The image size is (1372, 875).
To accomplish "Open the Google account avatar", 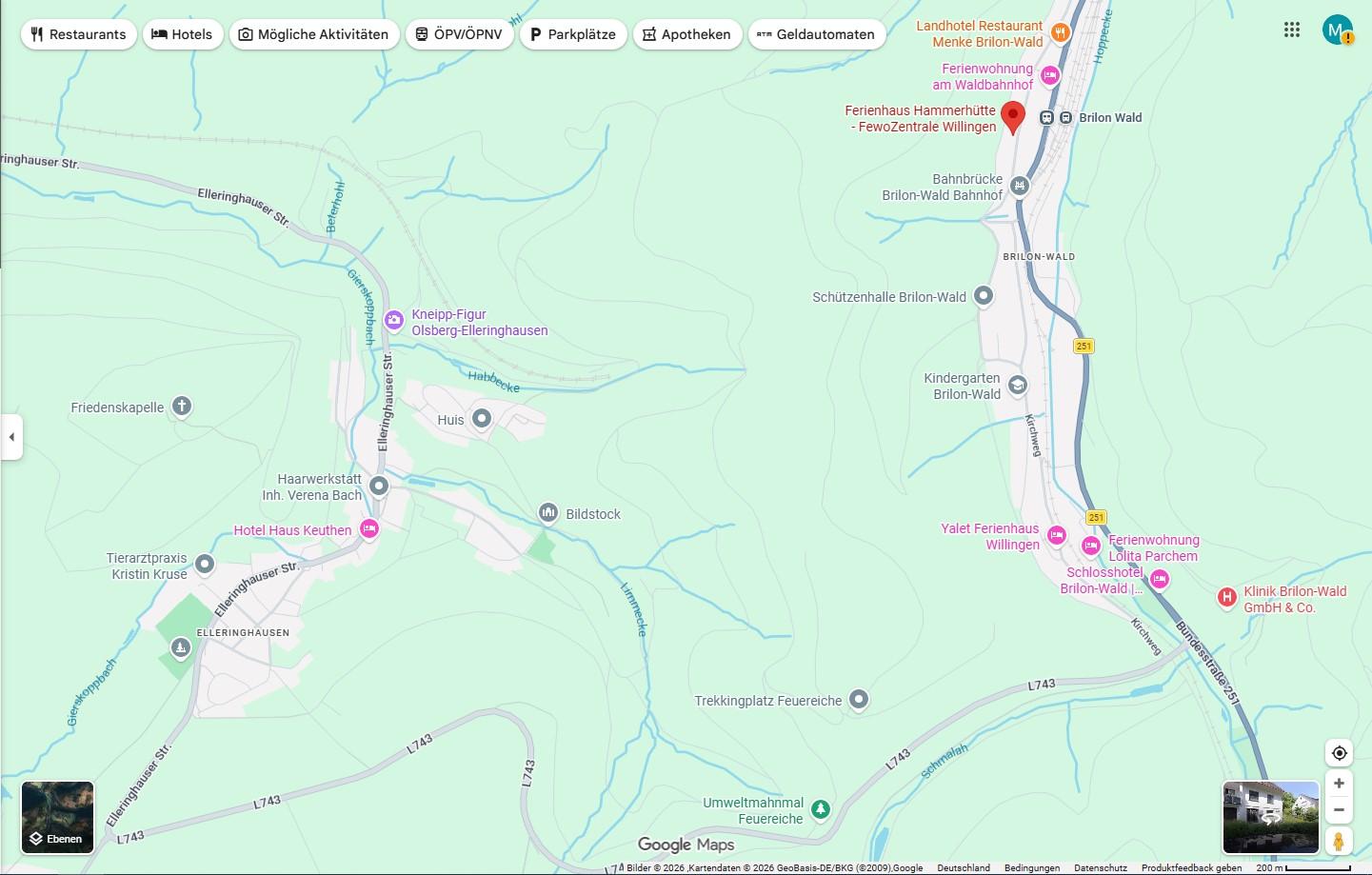I will (1337, 30).
